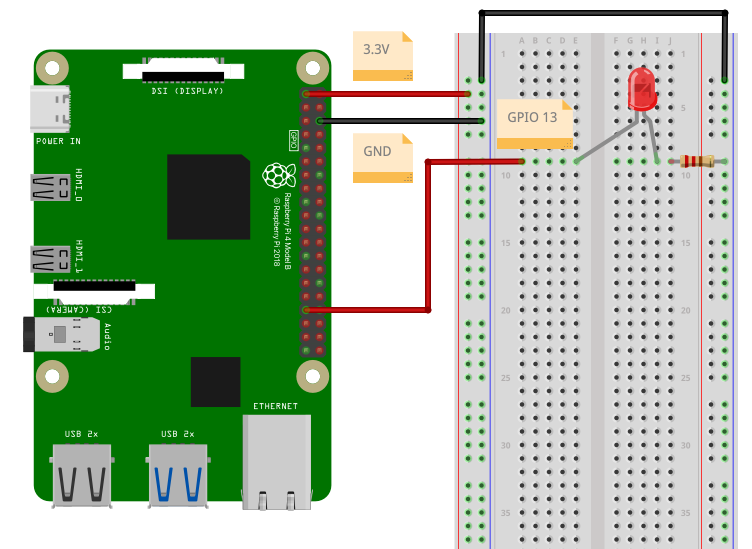The image size is (752, 549).
Task: Click breadboard column label A
Action: (x=522, y=41)
